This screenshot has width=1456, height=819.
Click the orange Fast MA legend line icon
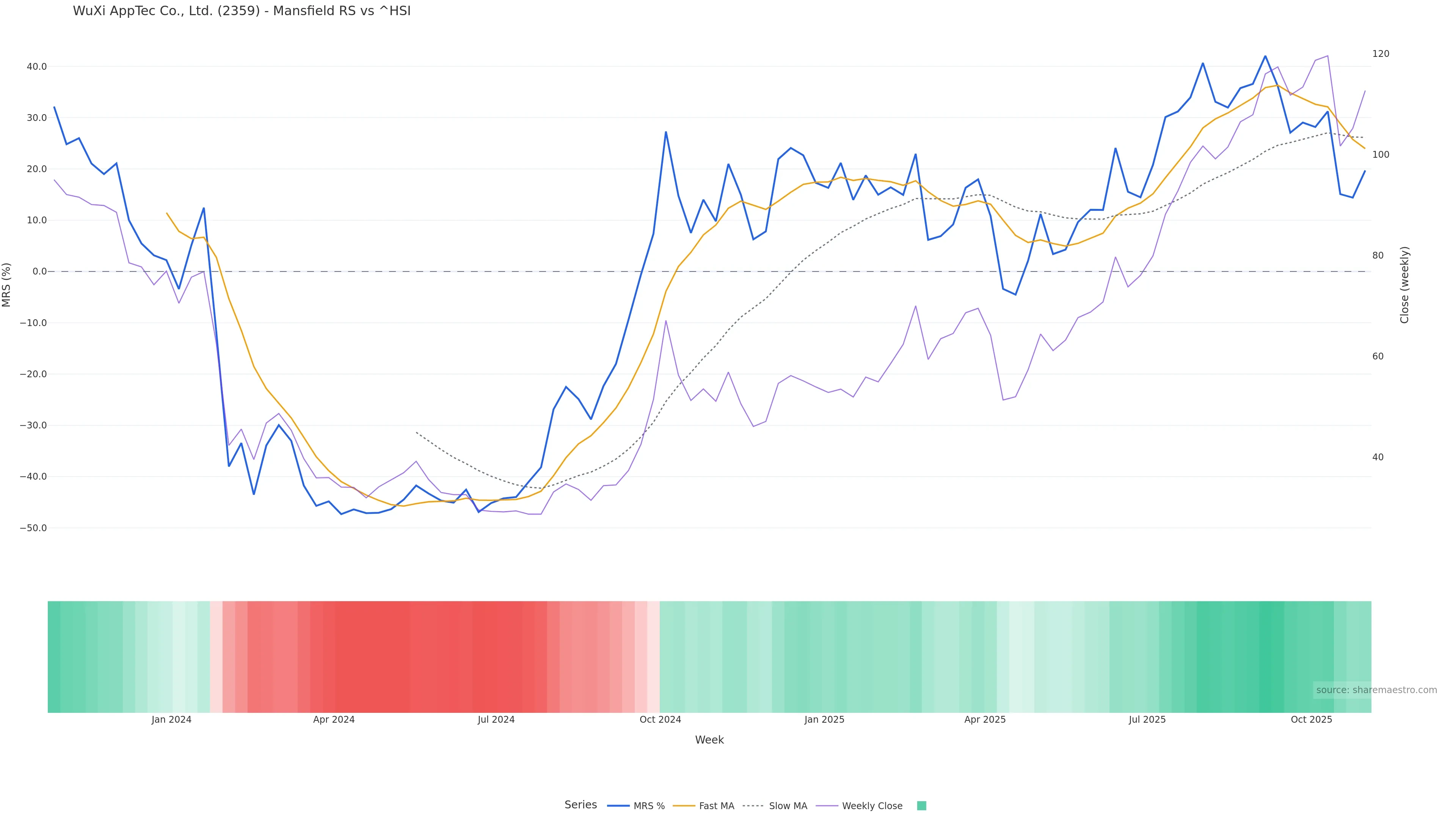[x=684, y=806]
